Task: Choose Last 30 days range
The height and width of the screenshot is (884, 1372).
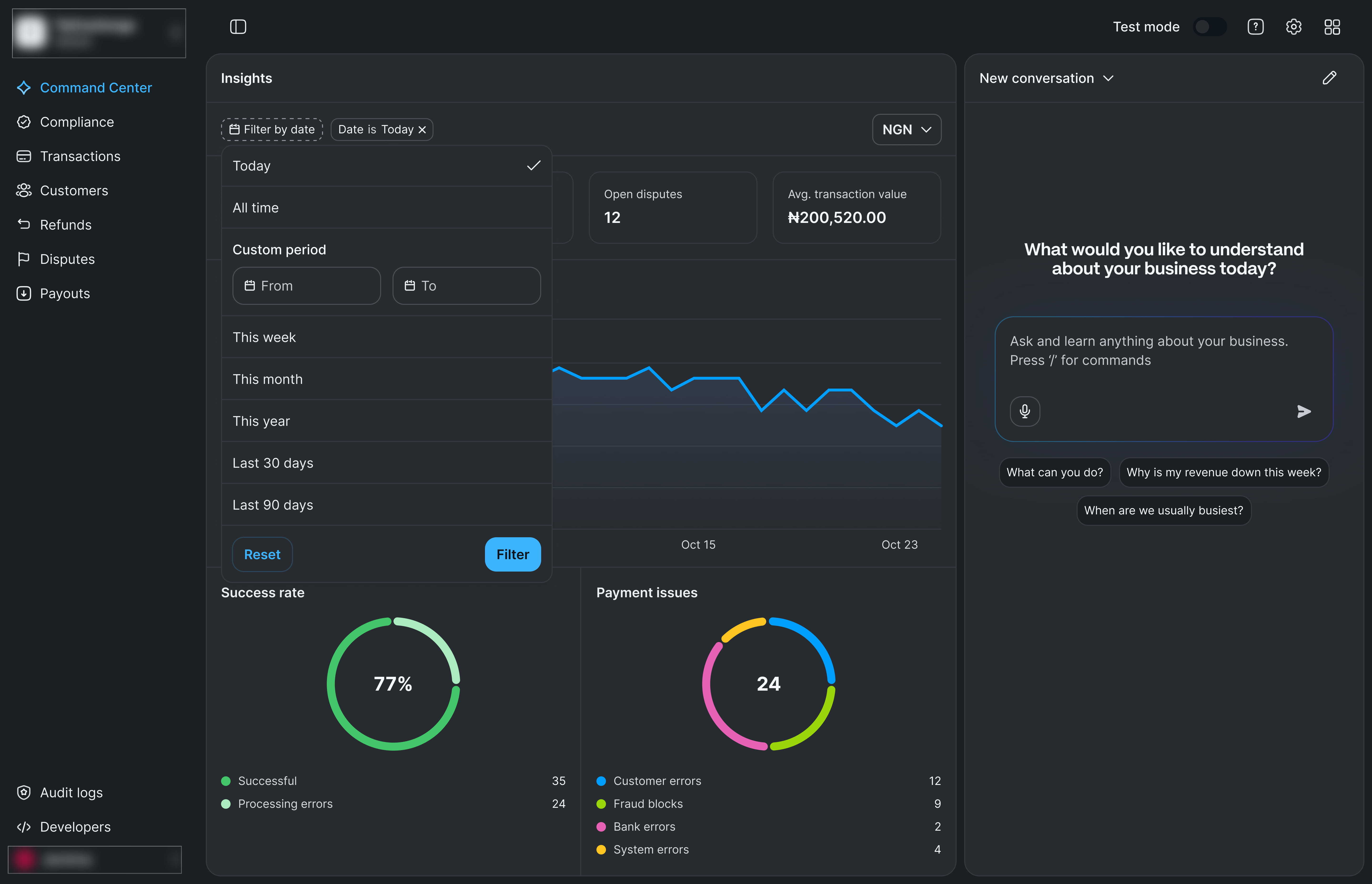Action: [x=387, y=463]
